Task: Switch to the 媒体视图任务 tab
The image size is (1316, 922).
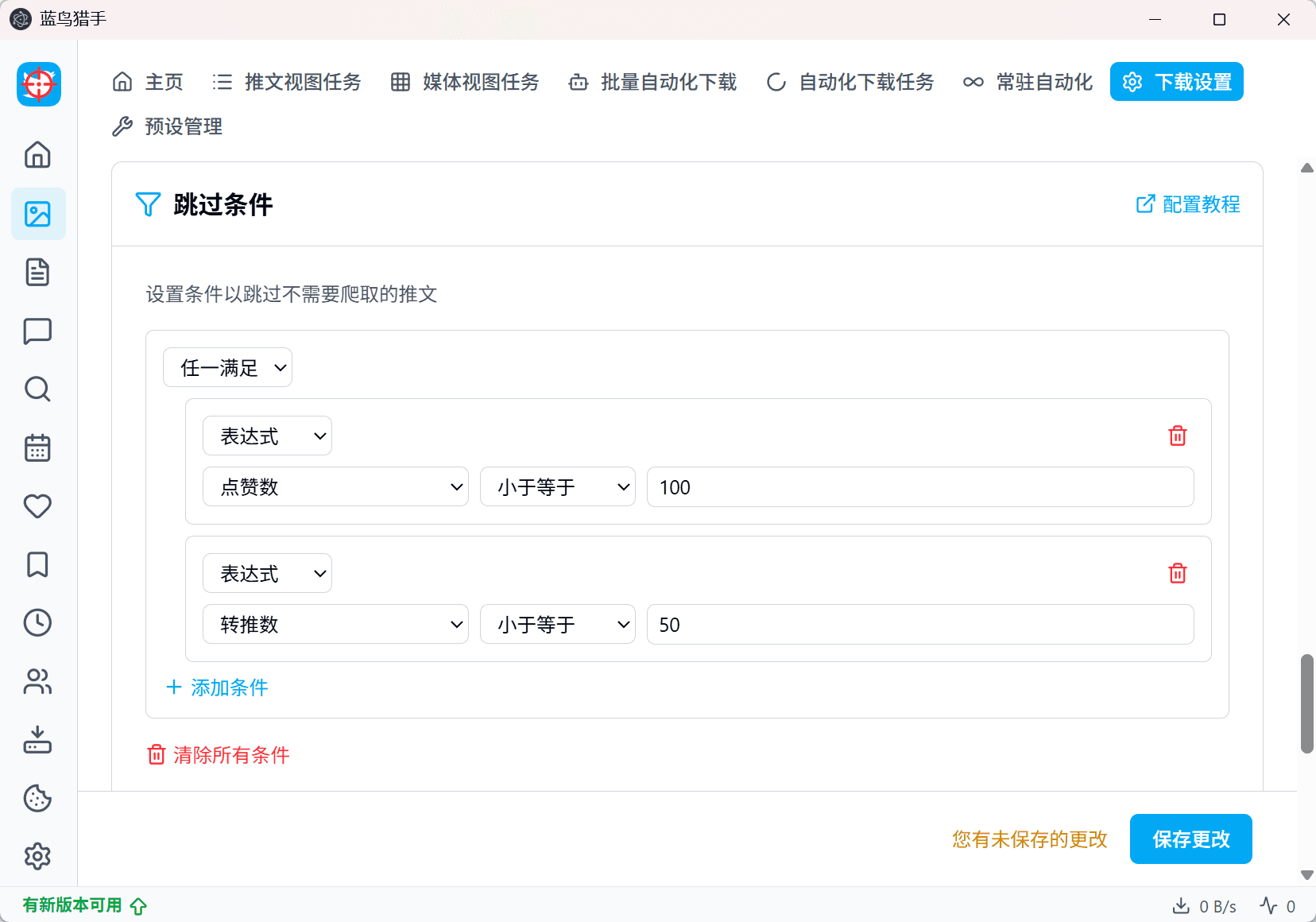Action: pos(465,82)
